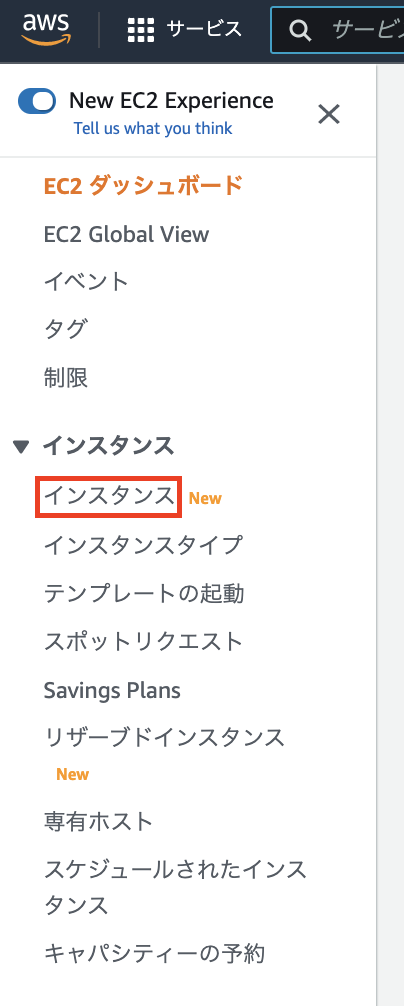
Task: Close the EC2 navigation panel
Action: pyautogui.click(x=329, y=115)
